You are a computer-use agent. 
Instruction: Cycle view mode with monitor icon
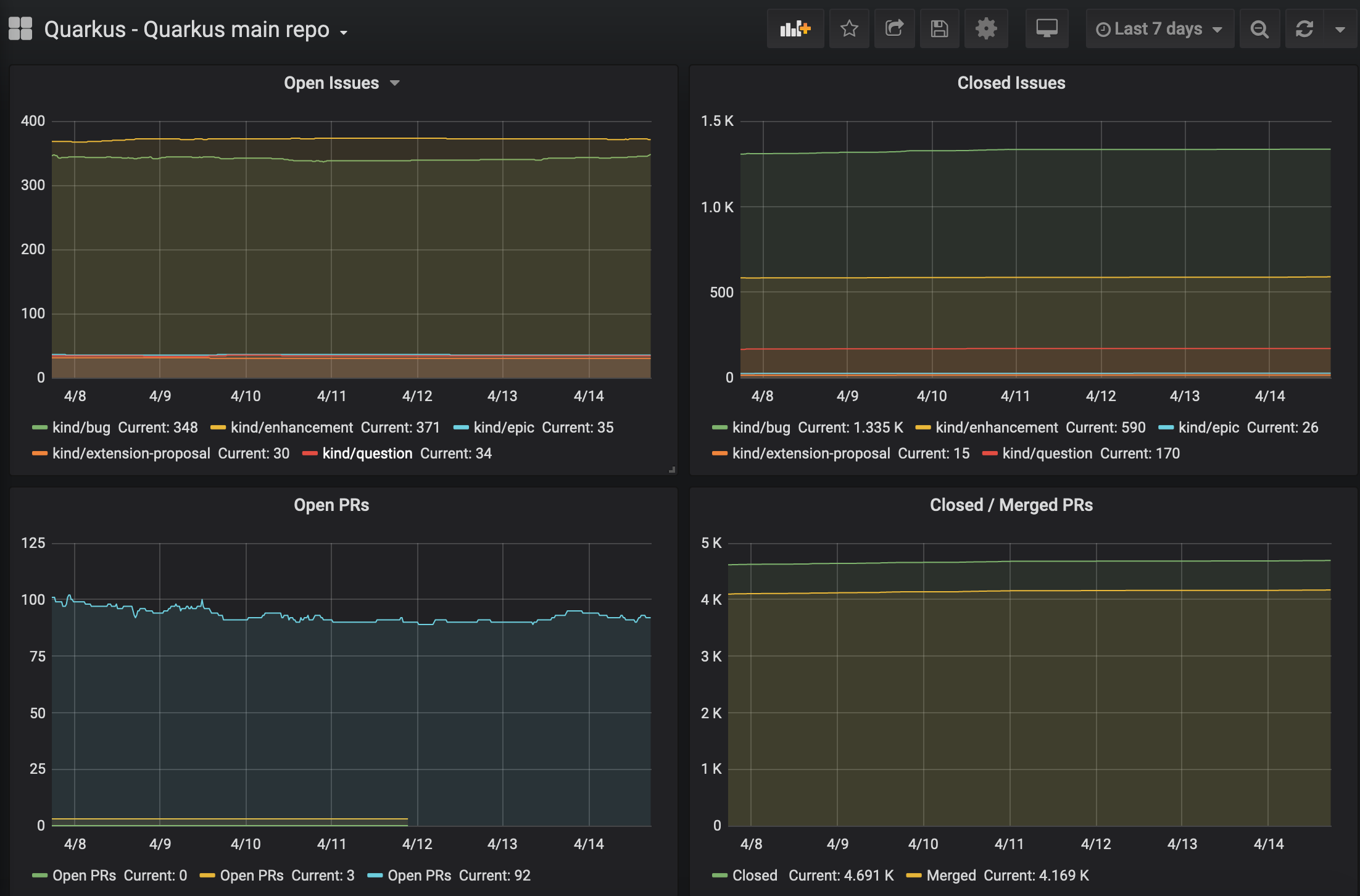(1047, 28)
